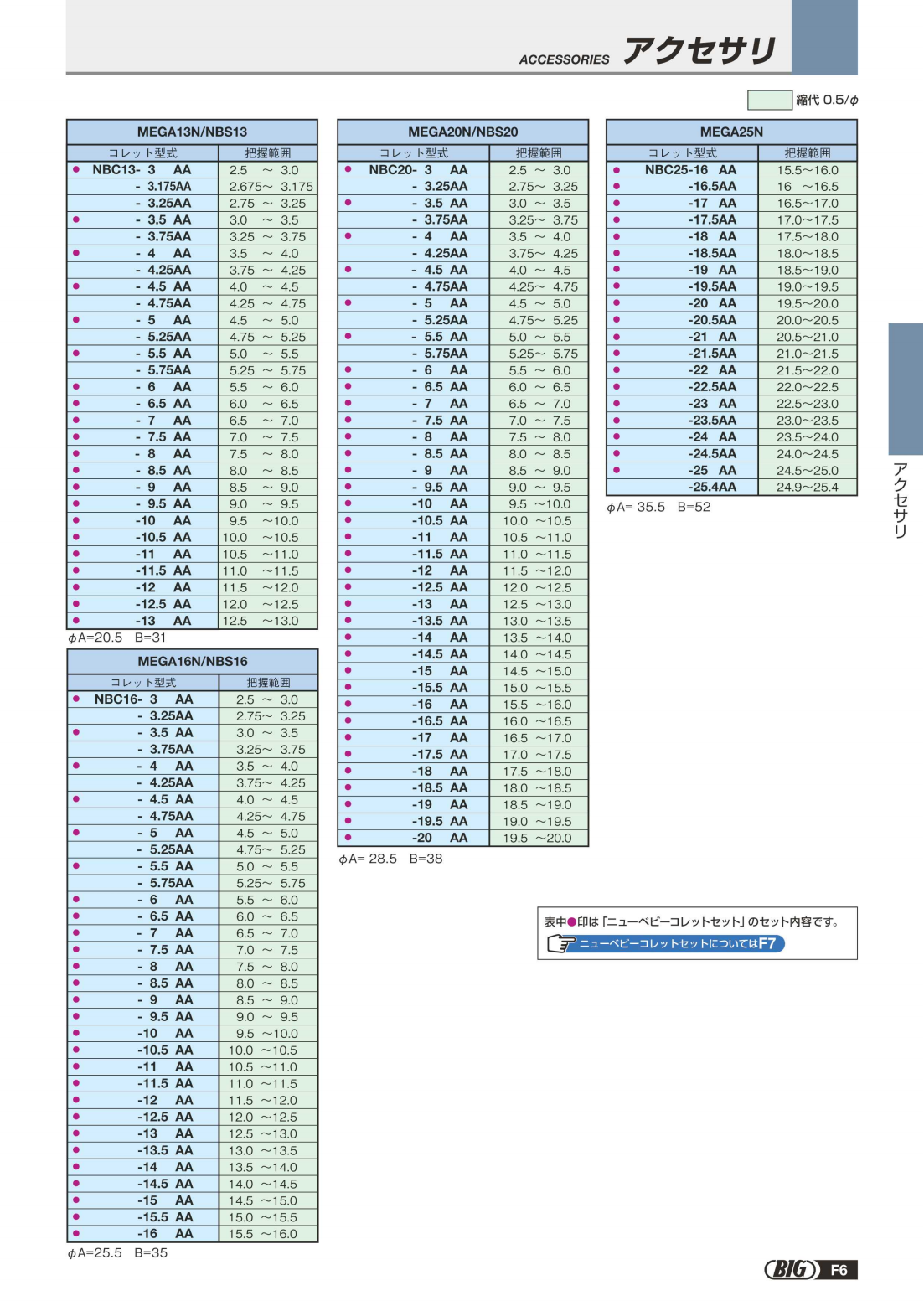This screenshot has height=1306, width=924.
Task: Click the φA=20.5 B=31 dimension note
Action: coord(117,638)
